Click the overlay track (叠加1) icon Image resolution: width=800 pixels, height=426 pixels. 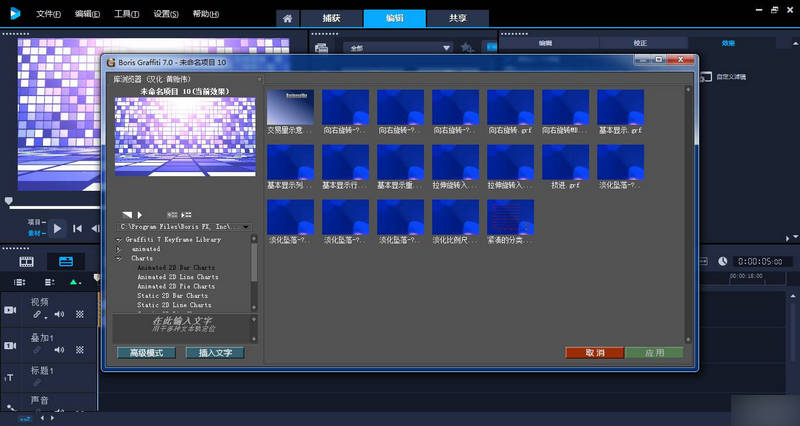click(10, 345)
